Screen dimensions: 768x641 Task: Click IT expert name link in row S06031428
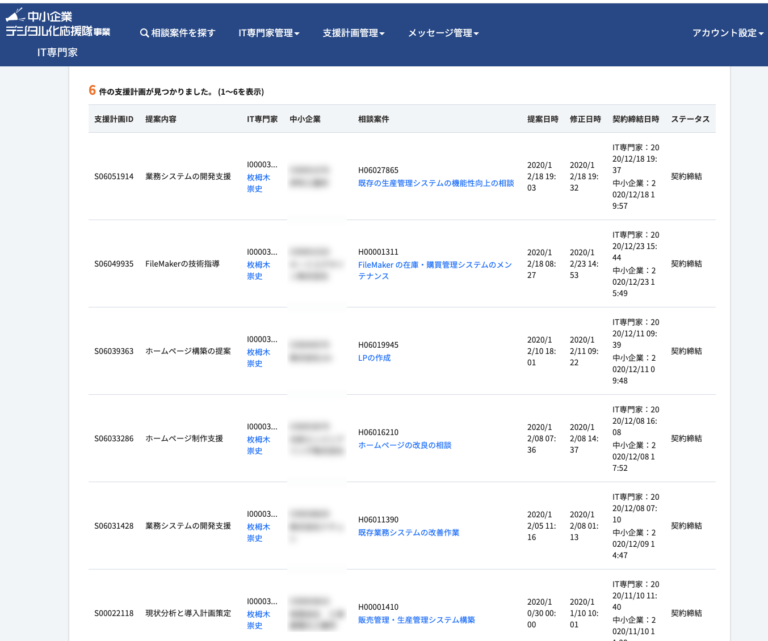tap(258, 532)
